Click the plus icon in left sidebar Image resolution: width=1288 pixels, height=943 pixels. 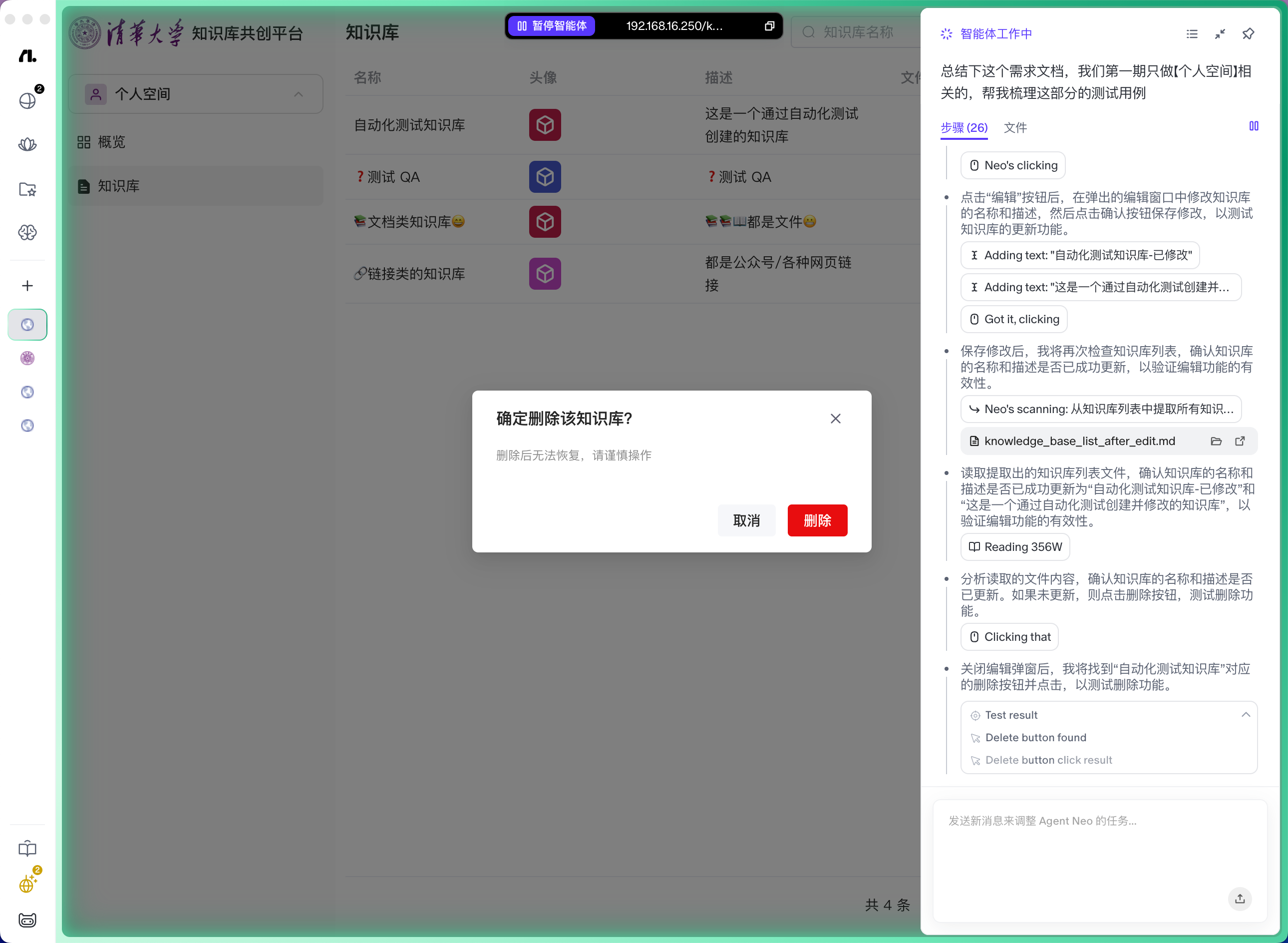[x=27, y=285]
